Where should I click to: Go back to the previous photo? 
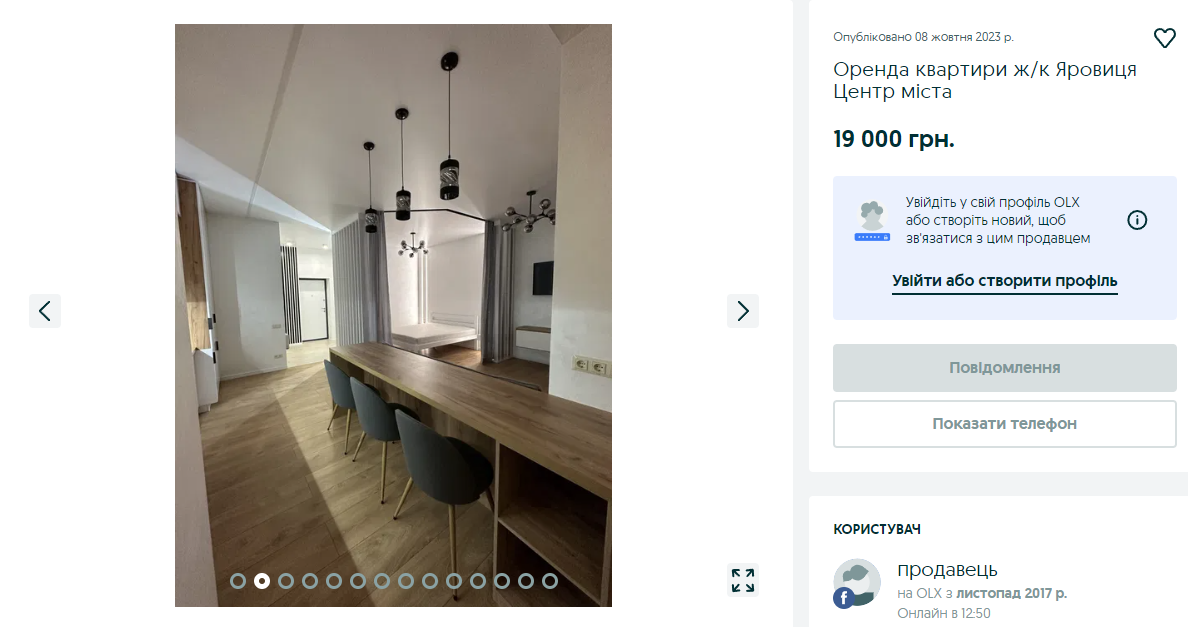(45, 311)
